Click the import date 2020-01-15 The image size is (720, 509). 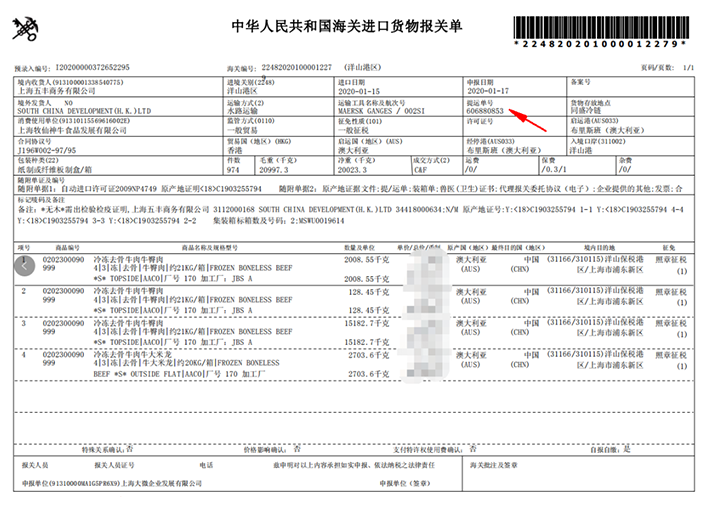[362, 89]
